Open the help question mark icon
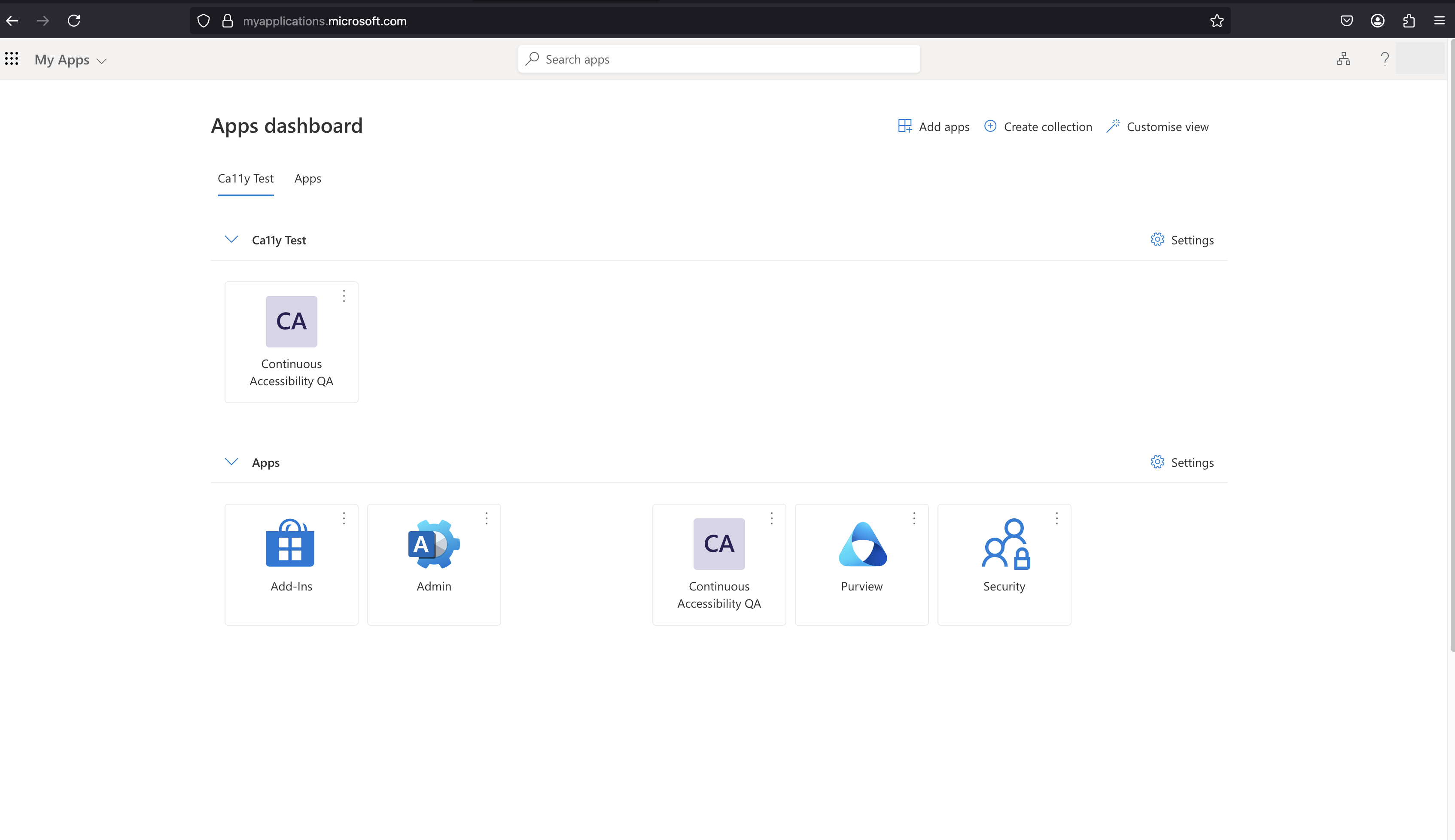Screen dimensions: 1455x840 coord(1384,59)
